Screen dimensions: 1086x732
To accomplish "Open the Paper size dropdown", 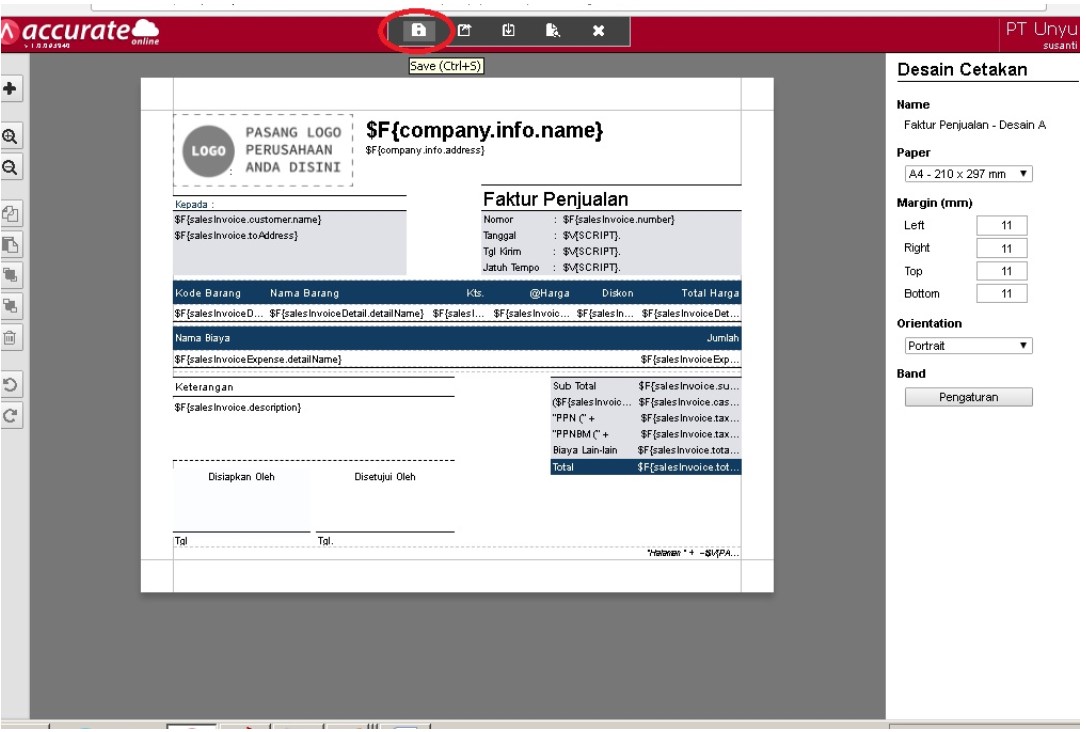I will coord(967,174).
